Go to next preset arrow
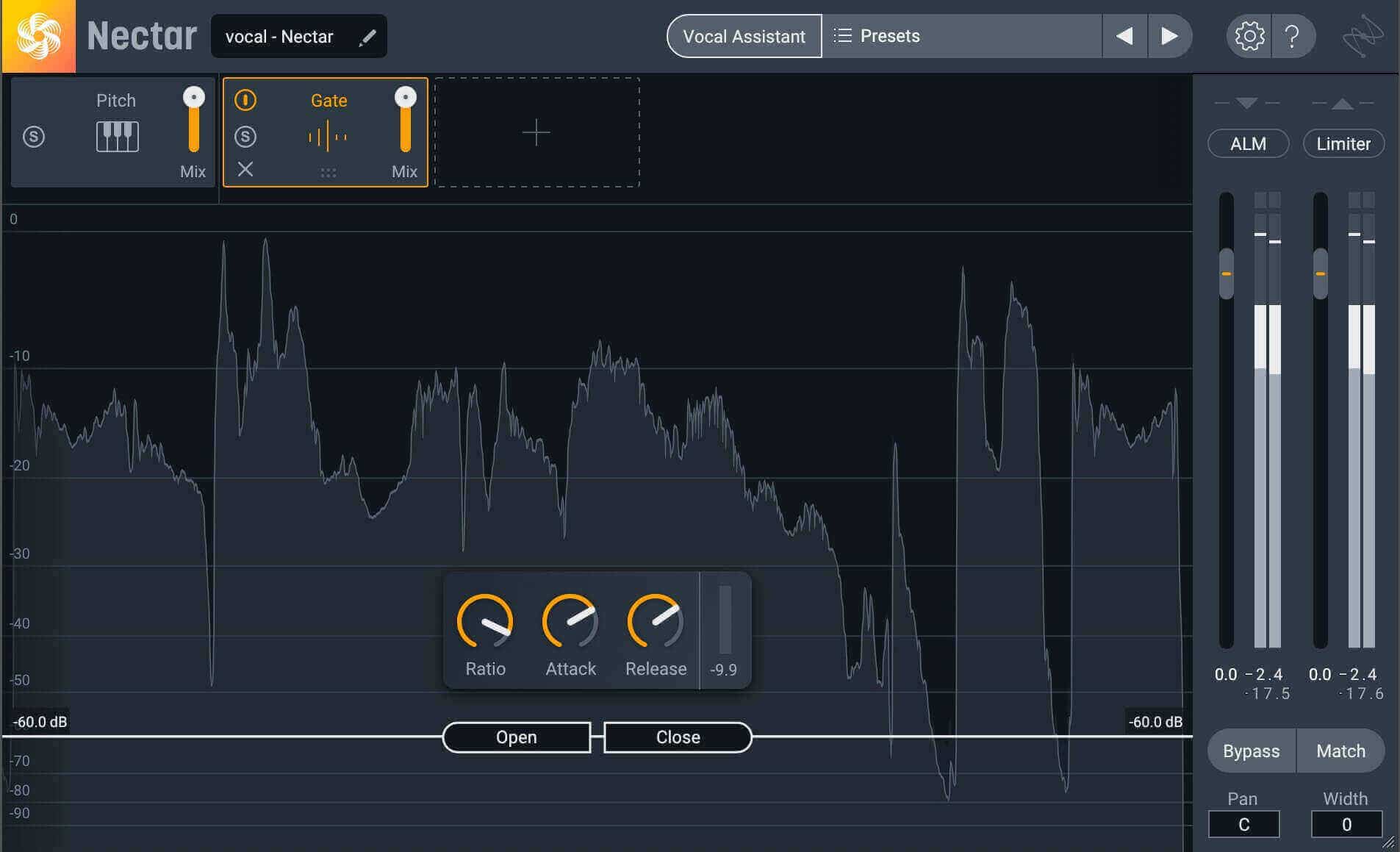Screen dimensions: 1400x852 (x=1169, y=36)
